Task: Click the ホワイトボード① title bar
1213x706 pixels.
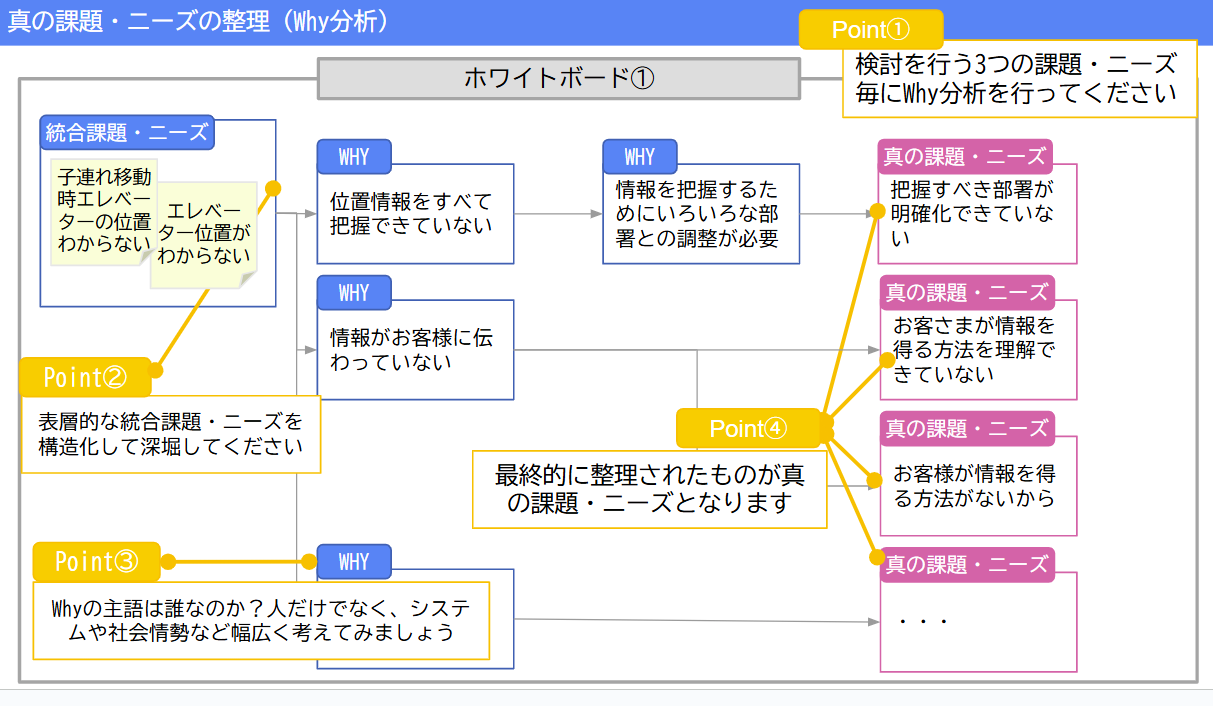Action: (558, 76)
